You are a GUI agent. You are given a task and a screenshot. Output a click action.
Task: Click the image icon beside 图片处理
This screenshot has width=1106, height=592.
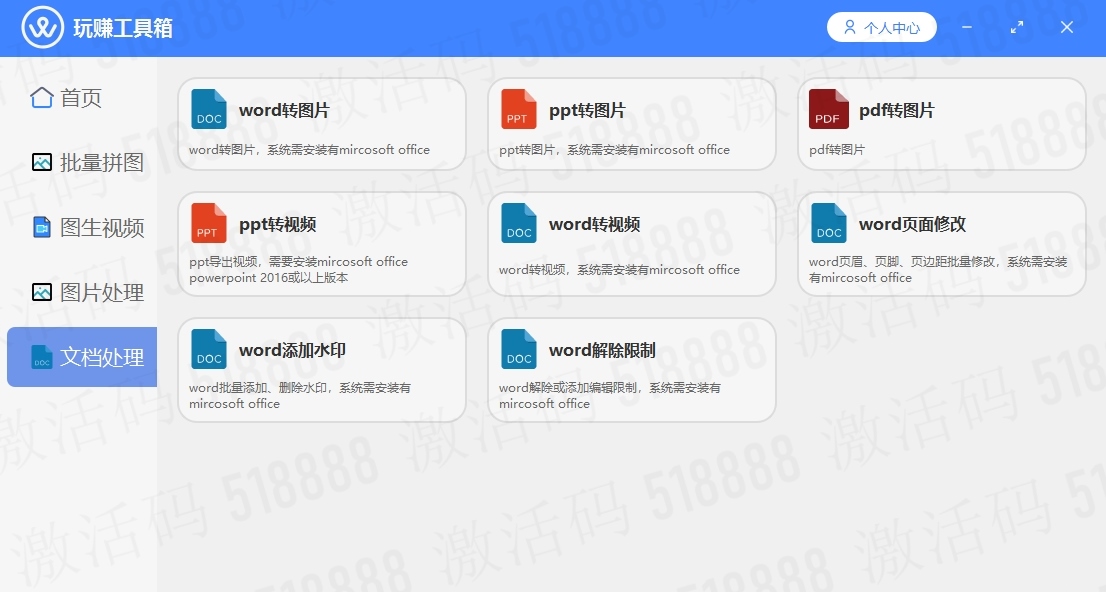point(42,292)
